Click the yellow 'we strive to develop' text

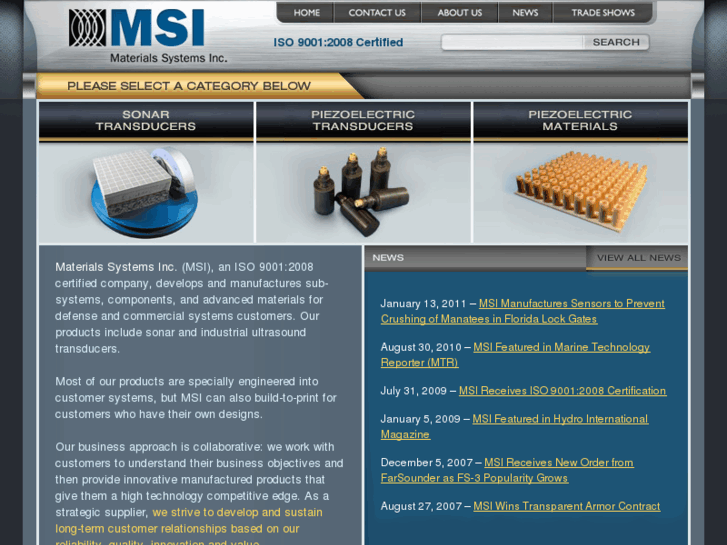coord(189,526)
